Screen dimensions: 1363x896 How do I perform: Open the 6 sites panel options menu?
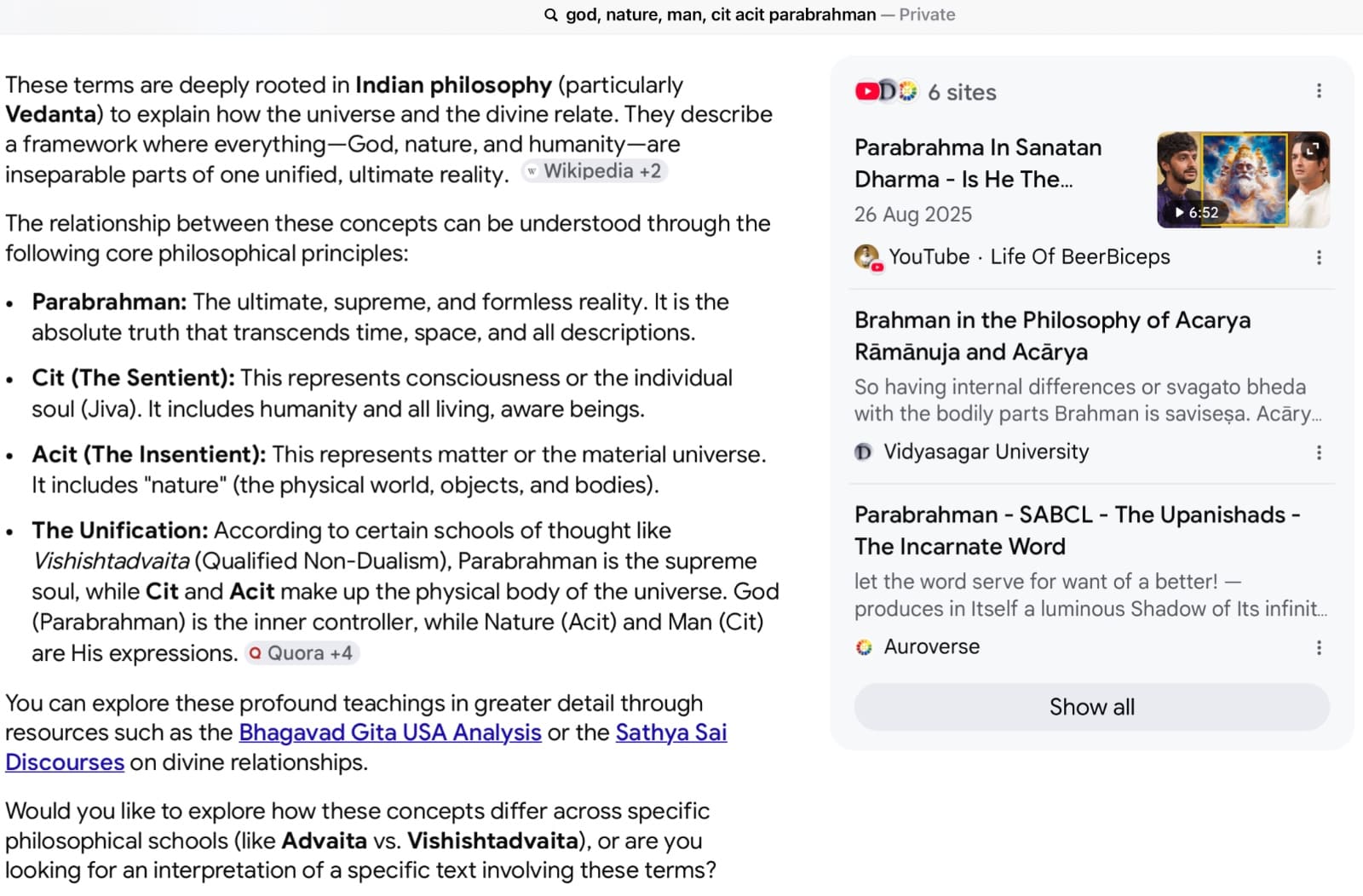[1319, 91]
